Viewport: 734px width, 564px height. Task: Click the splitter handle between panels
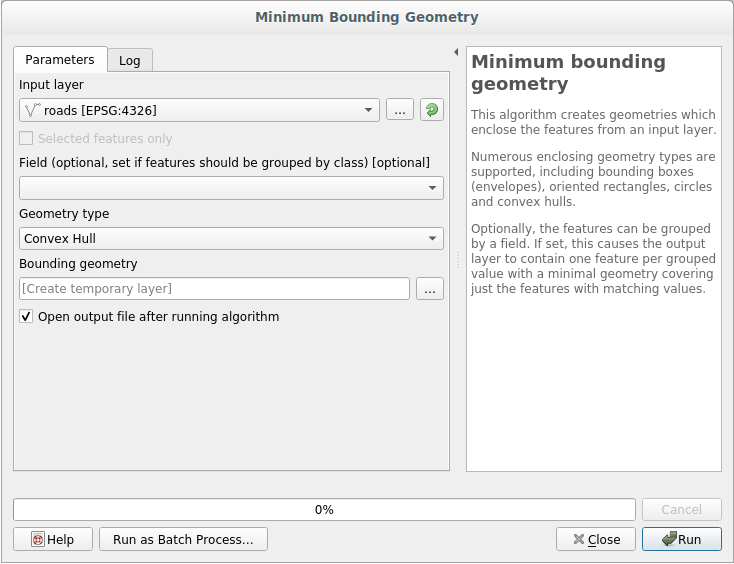coord(459,260)
